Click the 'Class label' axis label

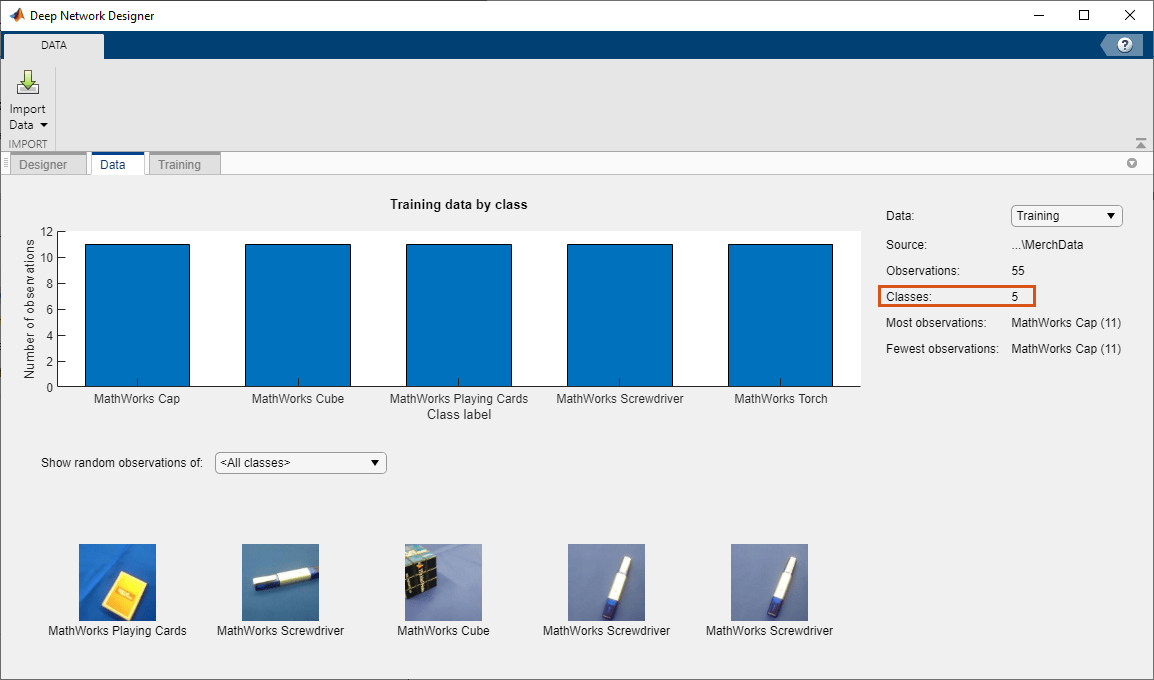tap(459, 415)
